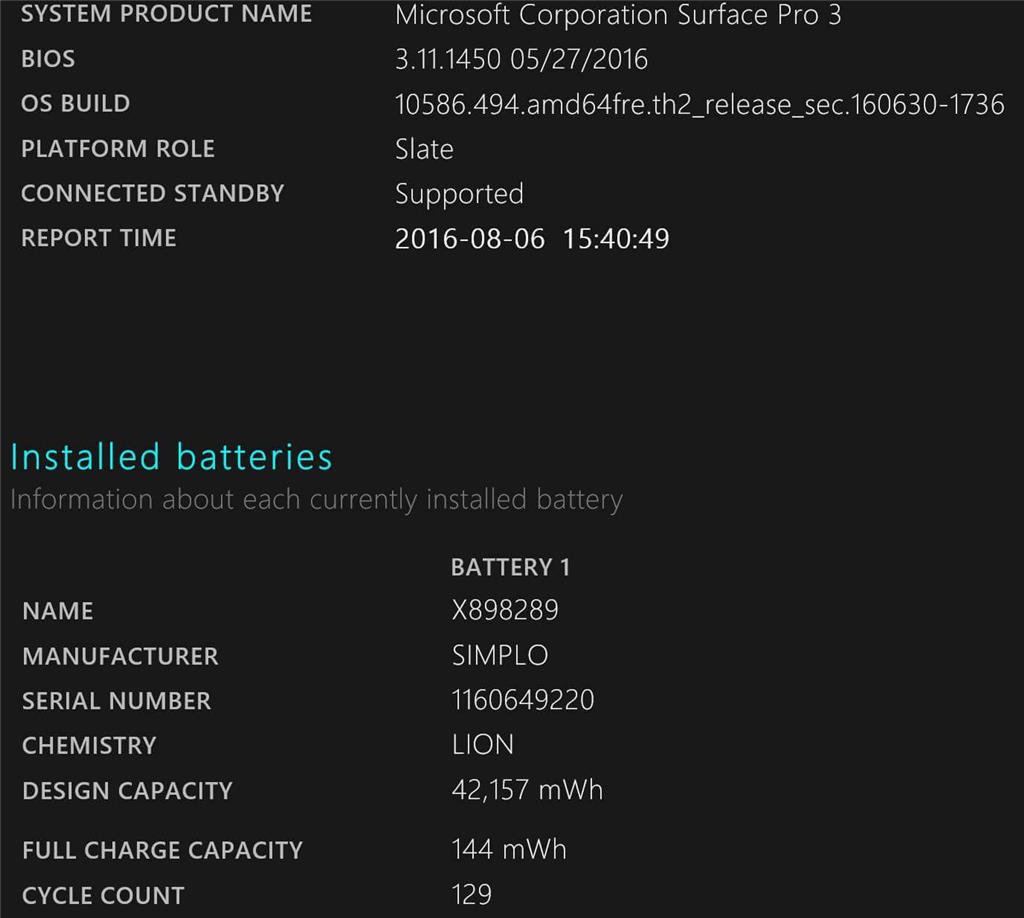
Task: Click full charge capacity 144 mWh
Action: (x=509, y=849)
